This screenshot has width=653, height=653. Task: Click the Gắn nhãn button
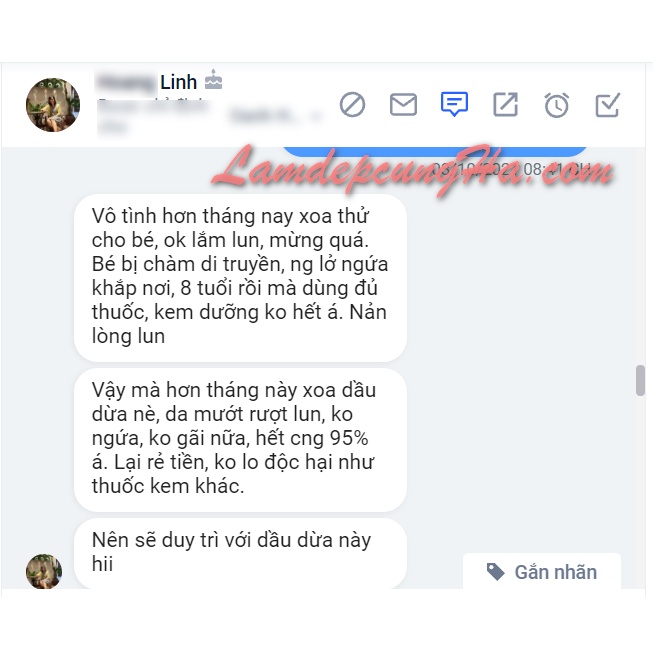542,571
